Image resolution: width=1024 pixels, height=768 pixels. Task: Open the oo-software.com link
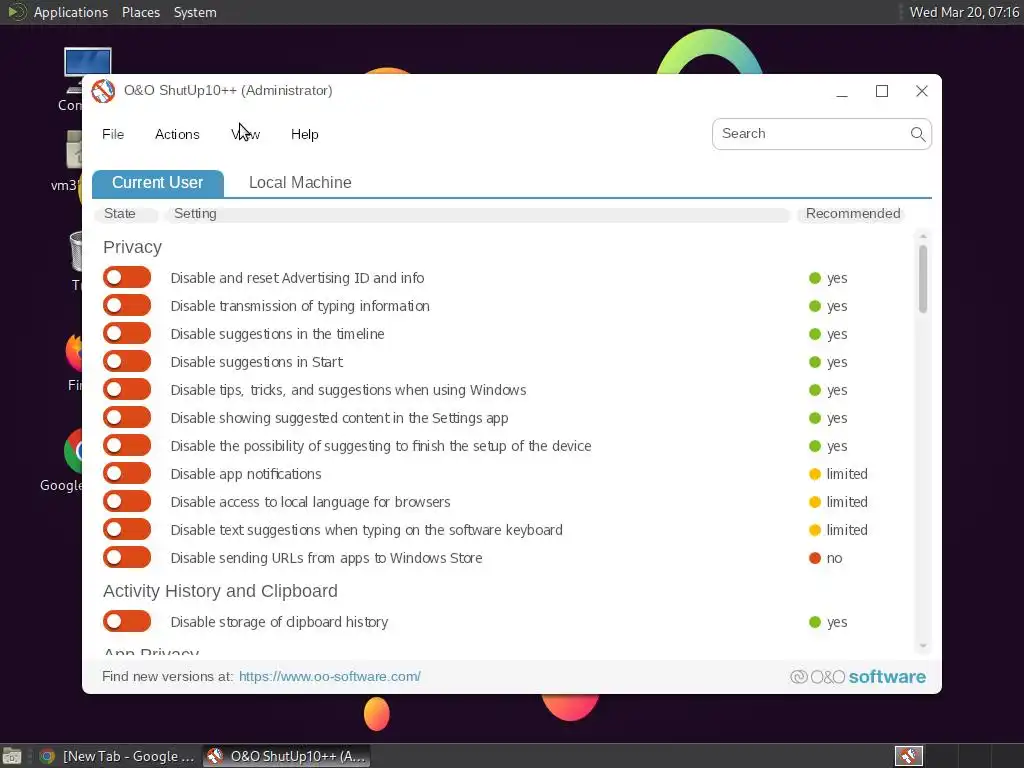(x=330, y=677)
